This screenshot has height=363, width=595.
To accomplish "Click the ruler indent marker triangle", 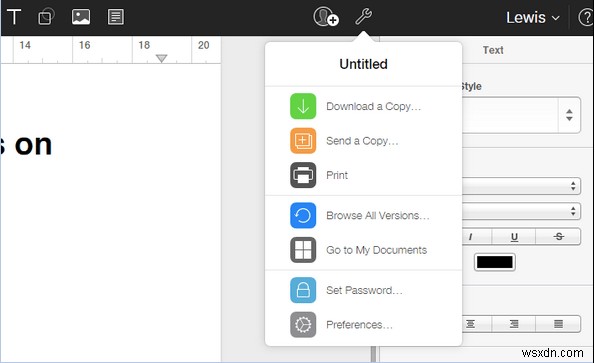I will point(161,58).
